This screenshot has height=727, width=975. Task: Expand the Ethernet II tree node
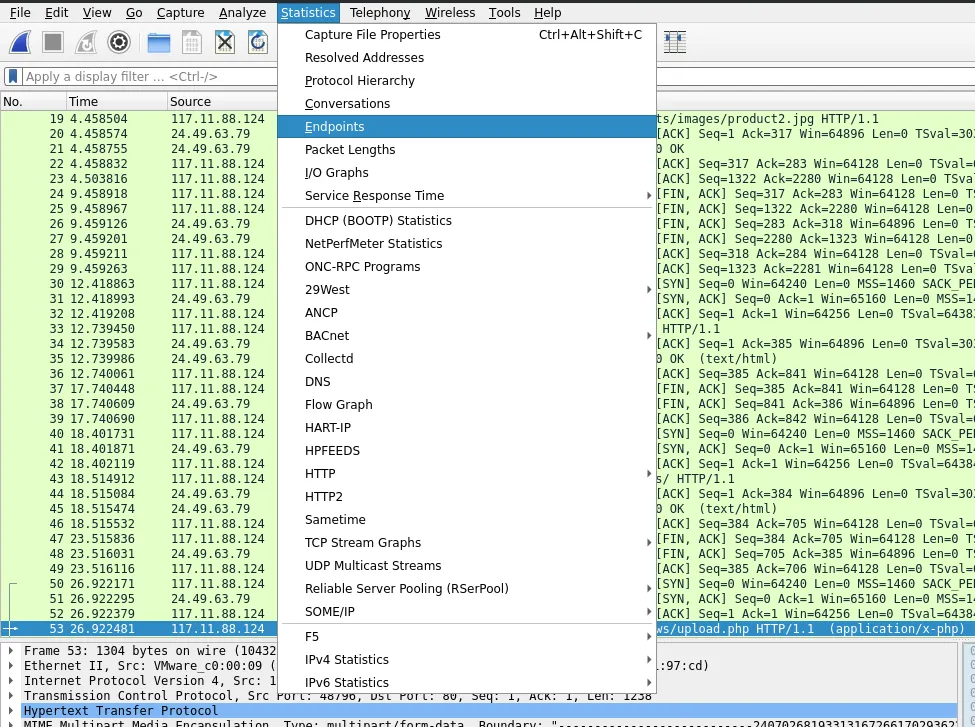pos(11,665)
